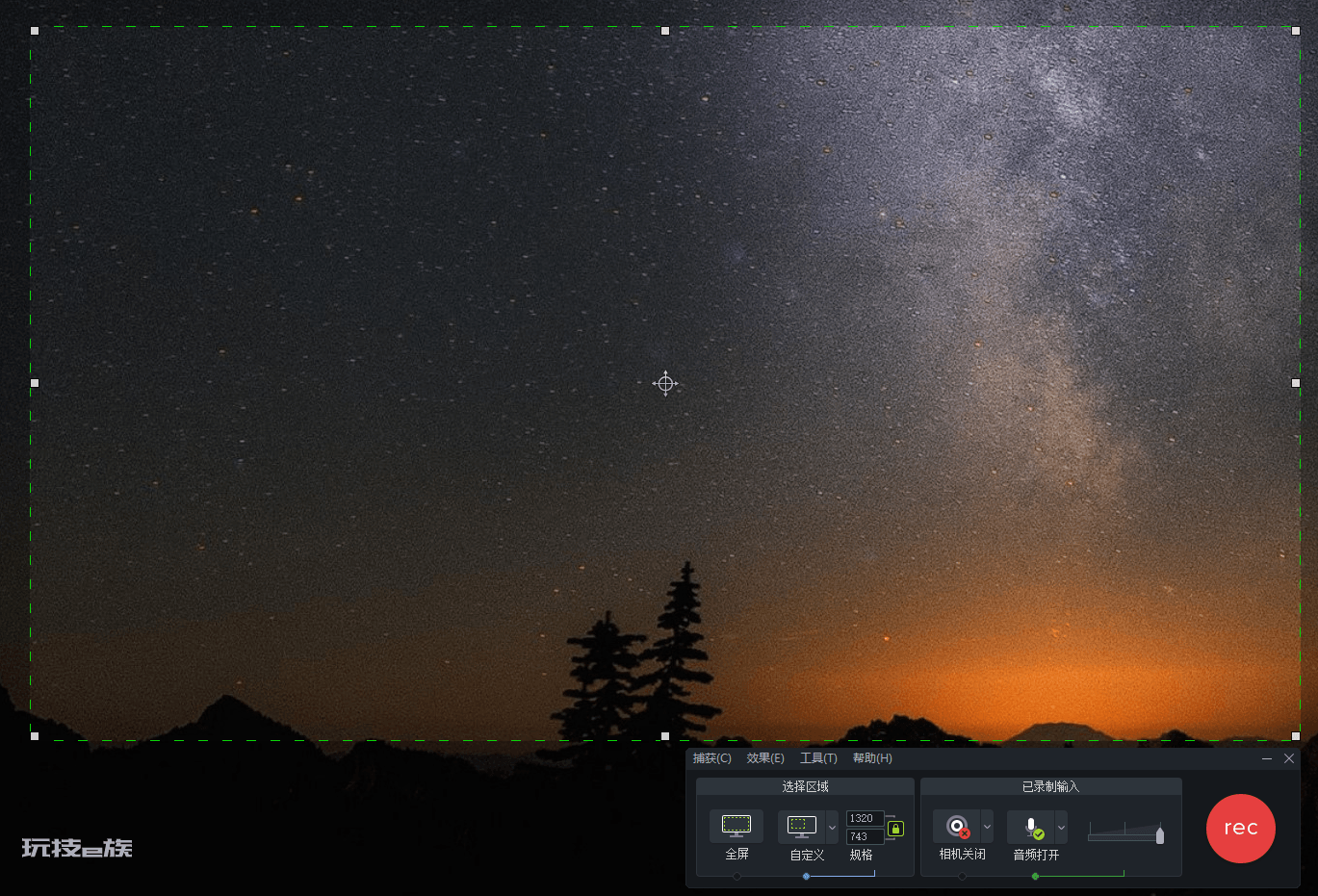
Task: Click the 已录制输入 panel header
Action: click(1050, 786)
